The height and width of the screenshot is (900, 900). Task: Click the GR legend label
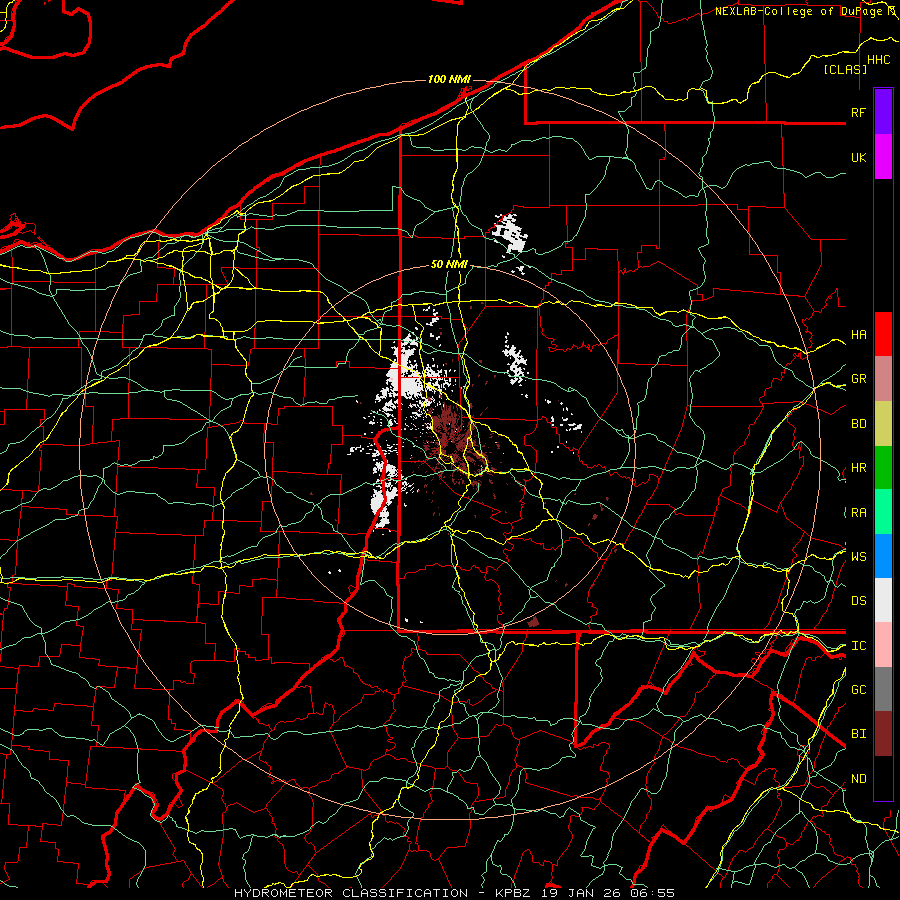(x=859, y=379)
